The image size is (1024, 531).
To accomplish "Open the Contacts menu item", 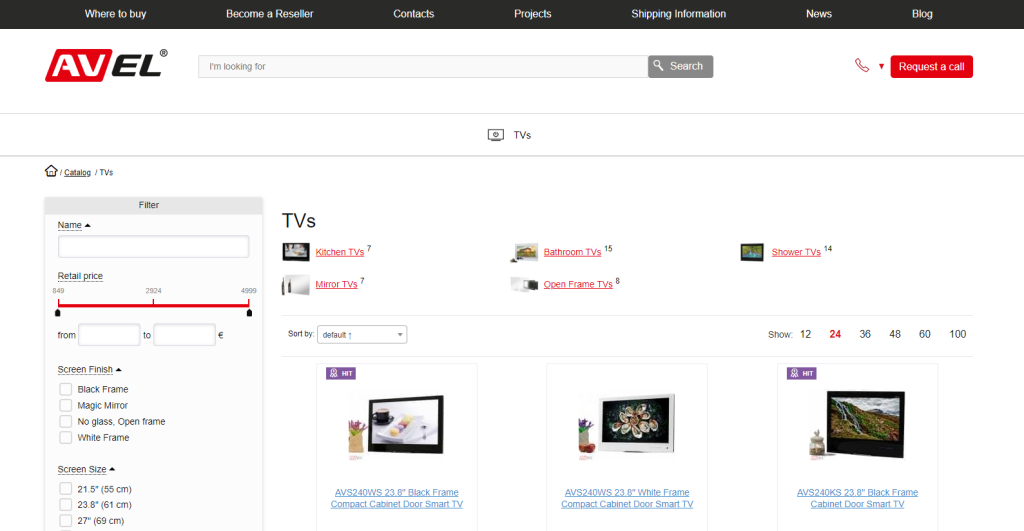I will click(x=413, y=14).
